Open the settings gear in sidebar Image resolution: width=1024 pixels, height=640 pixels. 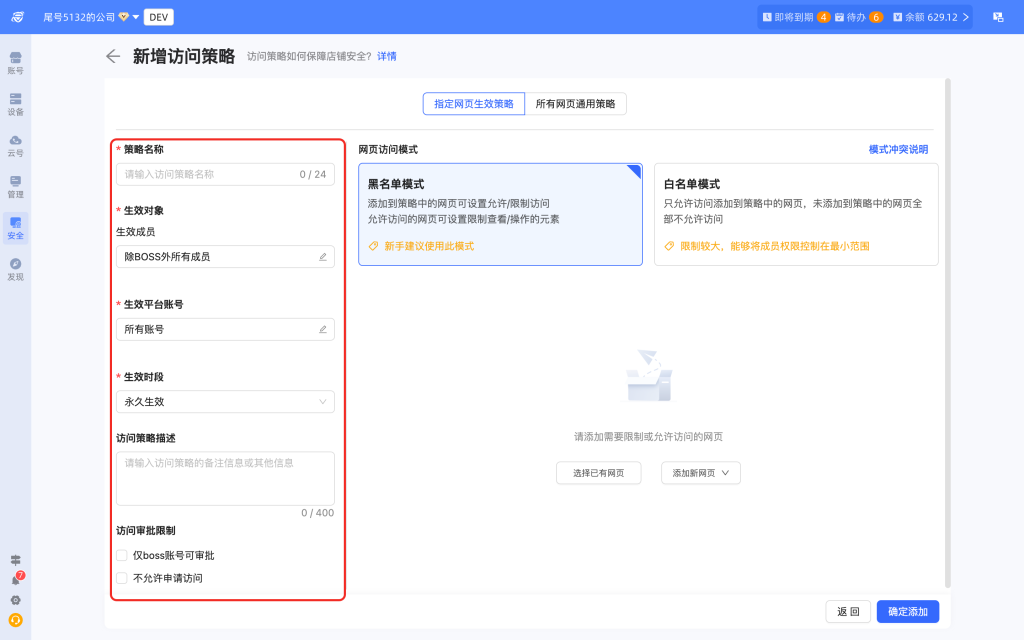(15, 600)
